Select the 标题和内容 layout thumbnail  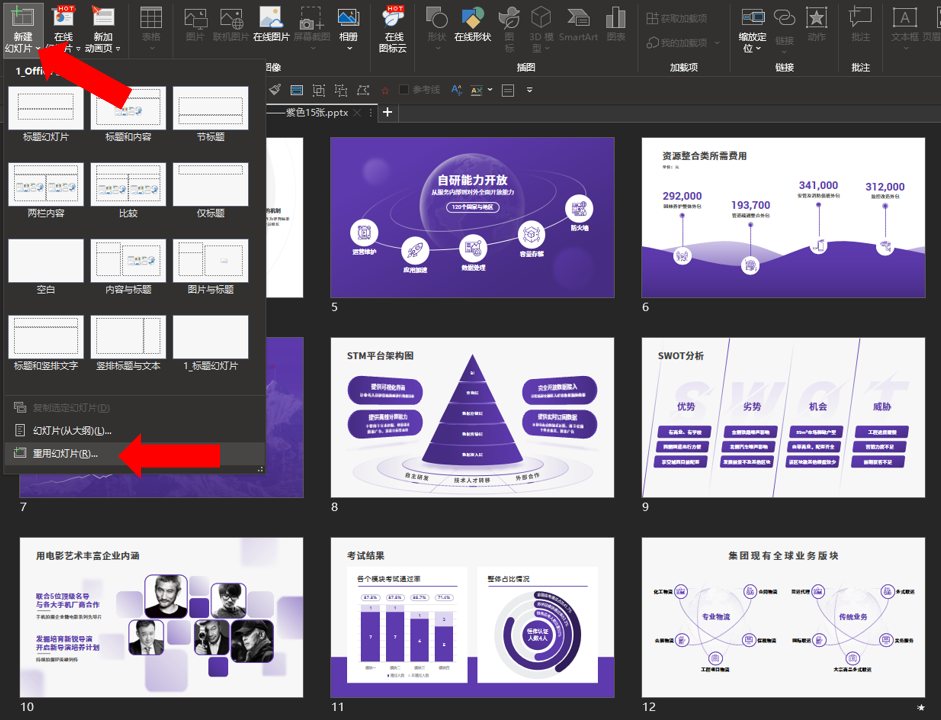coord(128,114)
